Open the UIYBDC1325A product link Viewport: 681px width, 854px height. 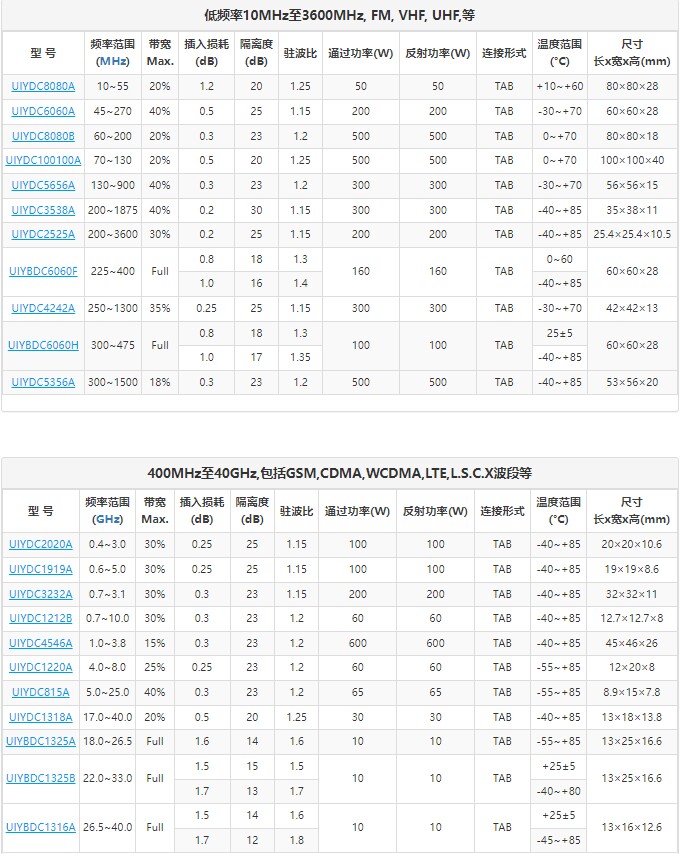click(x=40, y=741)
